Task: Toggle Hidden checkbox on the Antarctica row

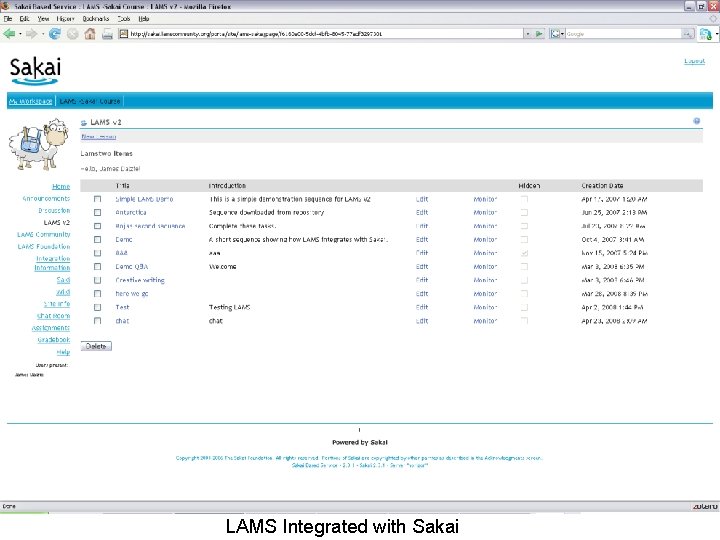Action: [x=524, y=213]
